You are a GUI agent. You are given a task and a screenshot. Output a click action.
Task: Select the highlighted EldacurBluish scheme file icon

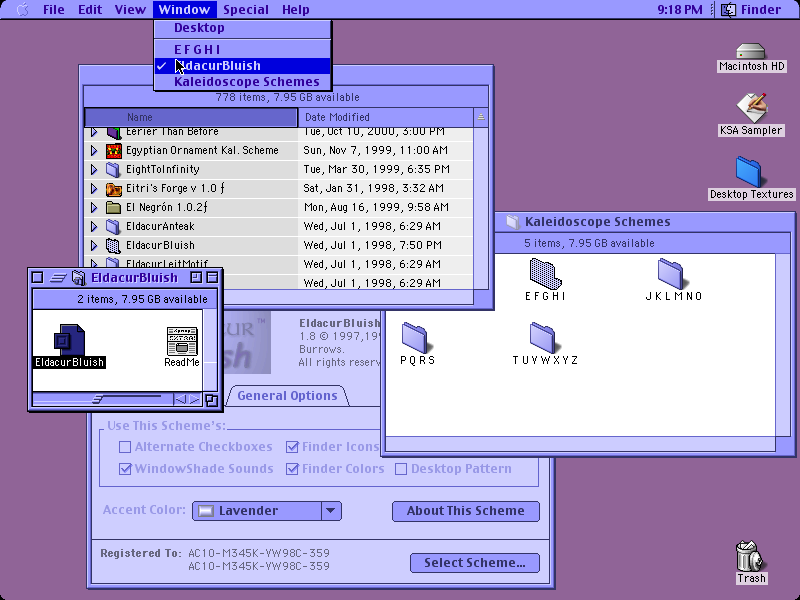pyautogui.click(x=69, y=340)
